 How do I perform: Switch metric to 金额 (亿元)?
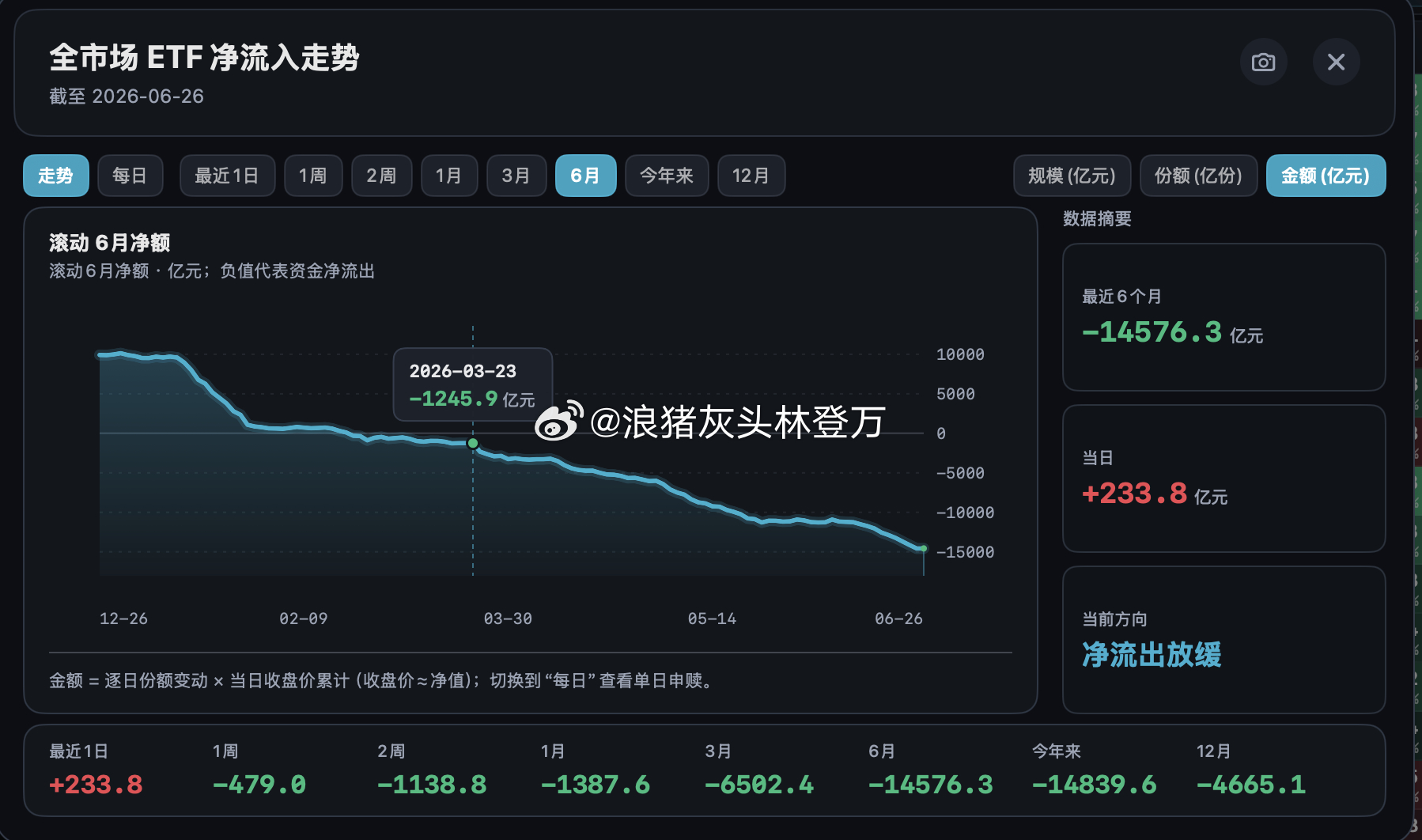click(1326, 176)
